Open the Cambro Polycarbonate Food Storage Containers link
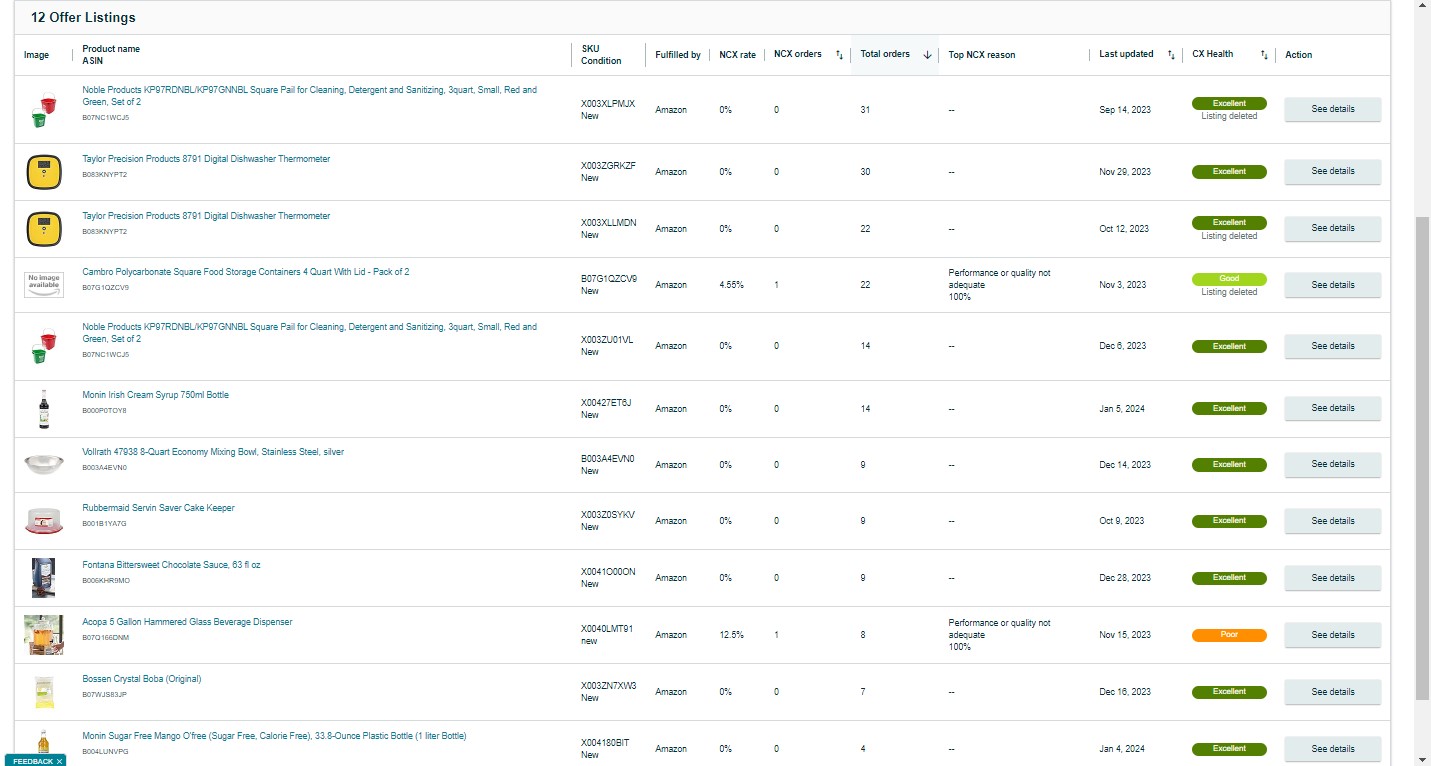This screenshot has width=1431, height=766. tap(246, 272)
